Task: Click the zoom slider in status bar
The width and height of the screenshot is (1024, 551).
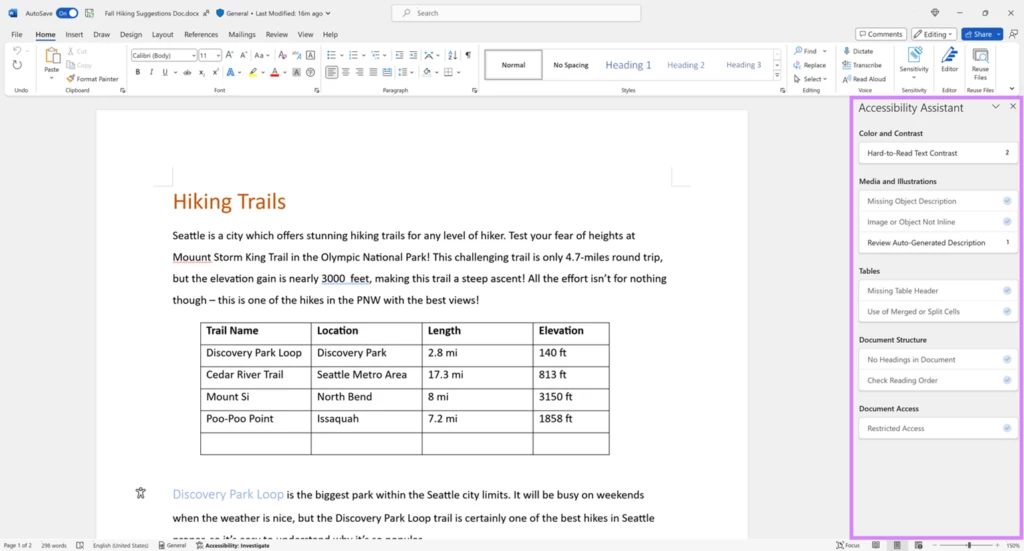Action: point(968,545)
